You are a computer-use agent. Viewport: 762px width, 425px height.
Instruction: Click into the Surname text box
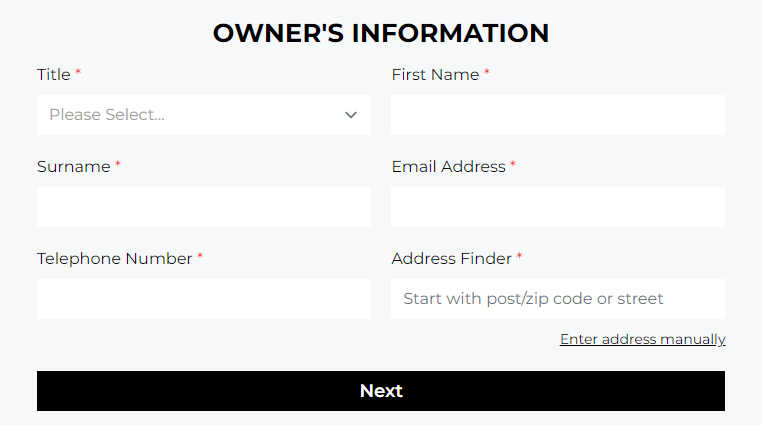point(203,207)
